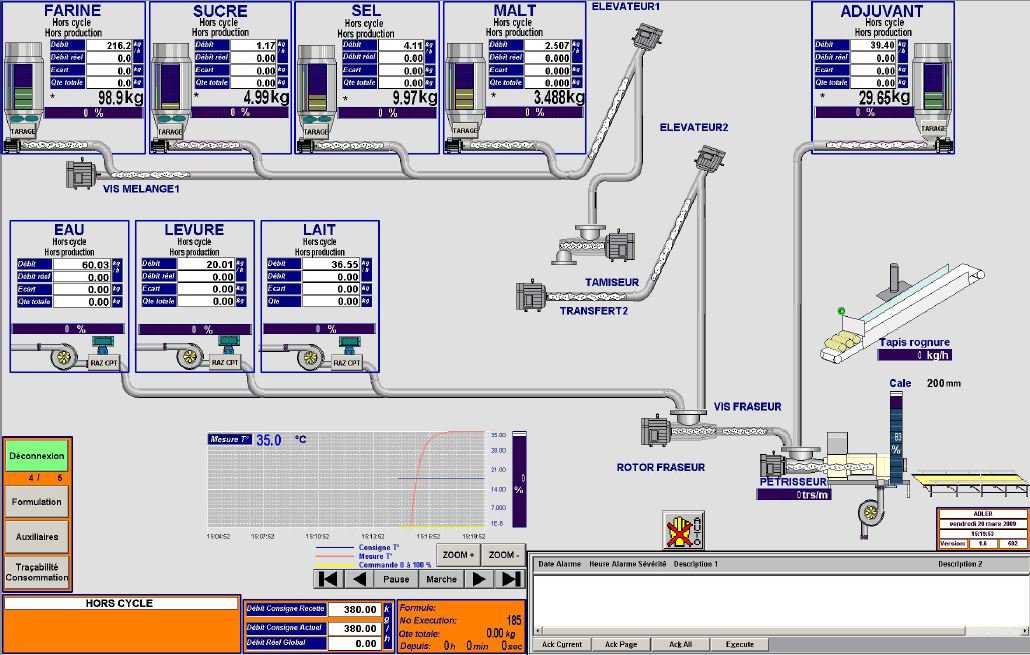Jump to the trend end
Screen dimensions: 1030x655
click(510, 579)
